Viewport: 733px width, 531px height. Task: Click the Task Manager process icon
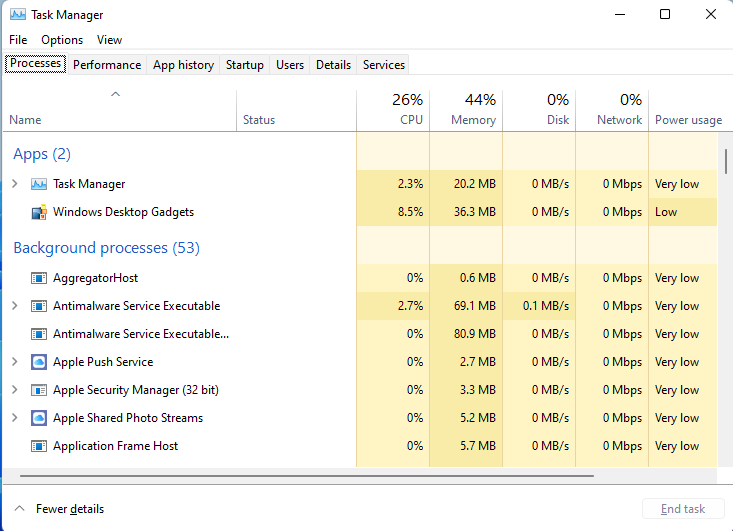(39, 184)
